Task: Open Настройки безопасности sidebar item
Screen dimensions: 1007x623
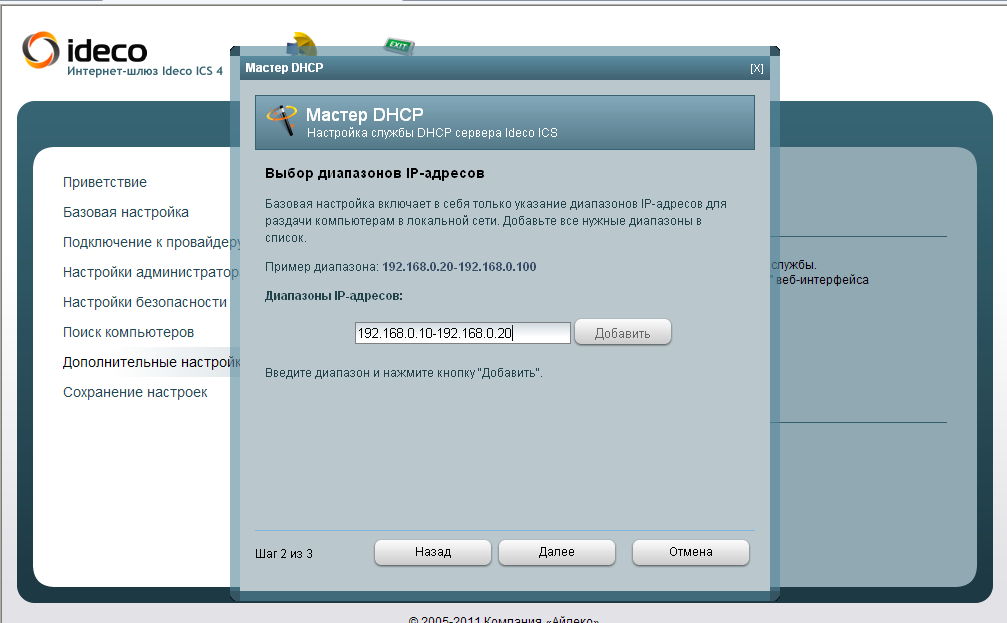Action: pos(144,303)
